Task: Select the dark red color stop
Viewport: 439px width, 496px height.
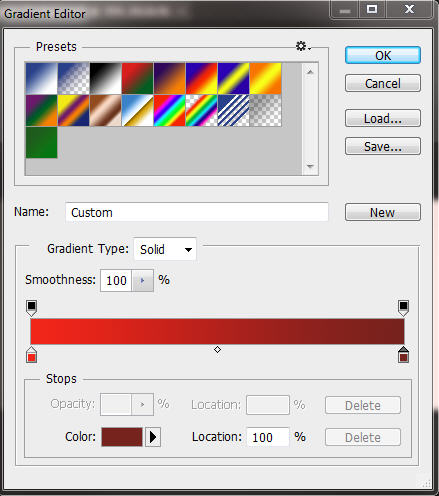Action: tap(403, 355)
